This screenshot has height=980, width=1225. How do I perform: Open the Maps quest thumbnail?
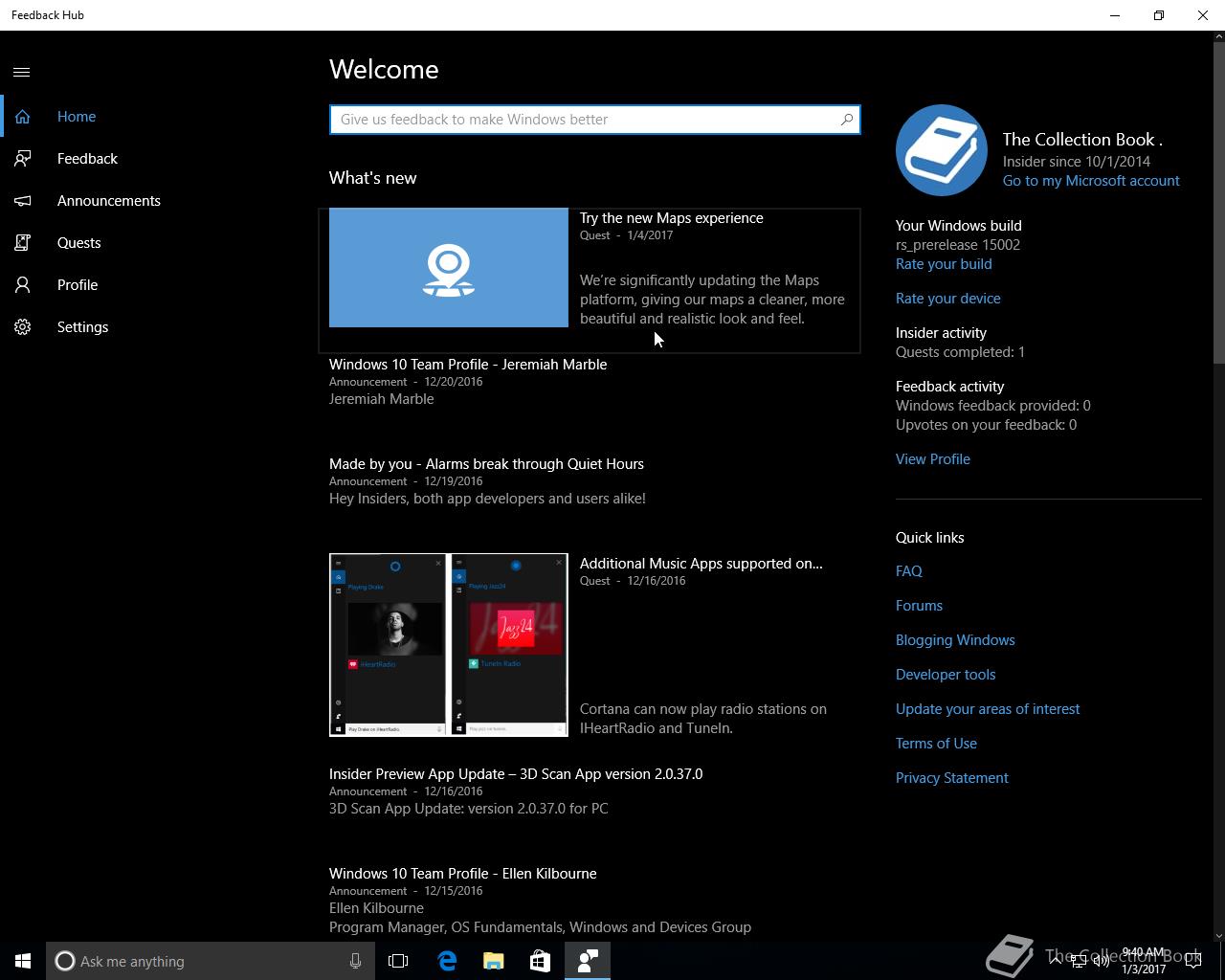pyautogui.click(x=449, y=268)
